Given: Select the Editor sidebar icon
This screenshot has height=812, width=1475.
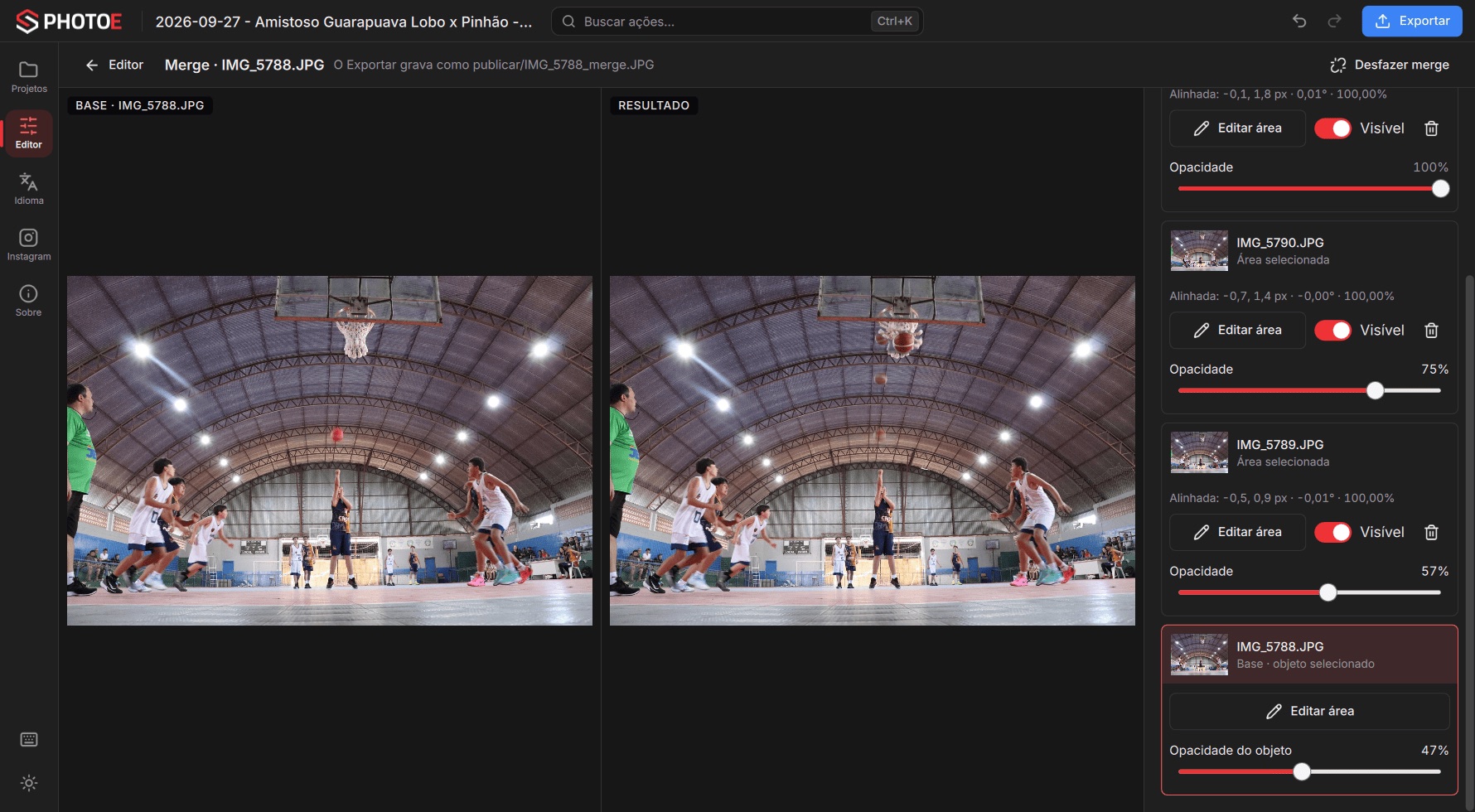Looking at the screenshot, I should [x=29, y=133].
